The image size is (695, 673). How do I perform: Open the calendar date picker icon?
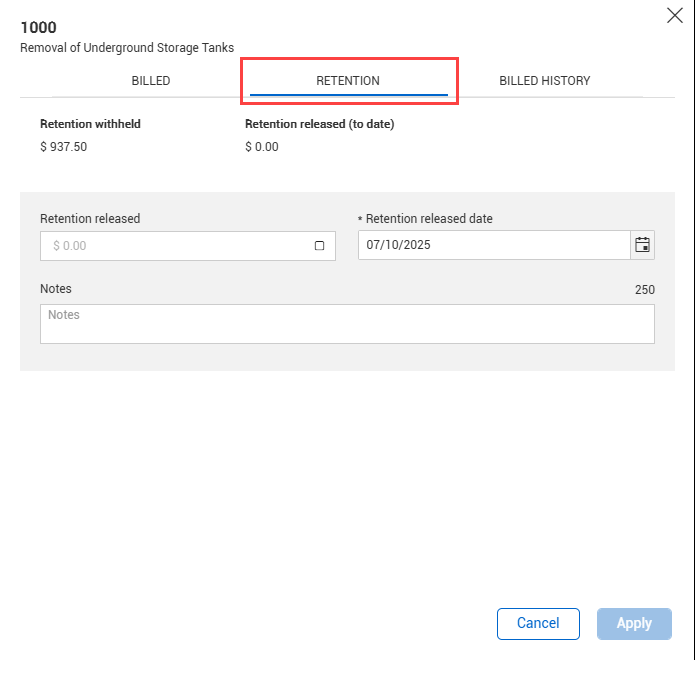643,245
